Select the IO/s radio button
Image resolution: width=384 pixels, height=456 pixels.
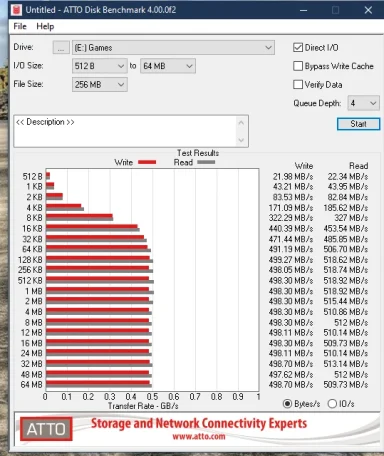point(332,404)
